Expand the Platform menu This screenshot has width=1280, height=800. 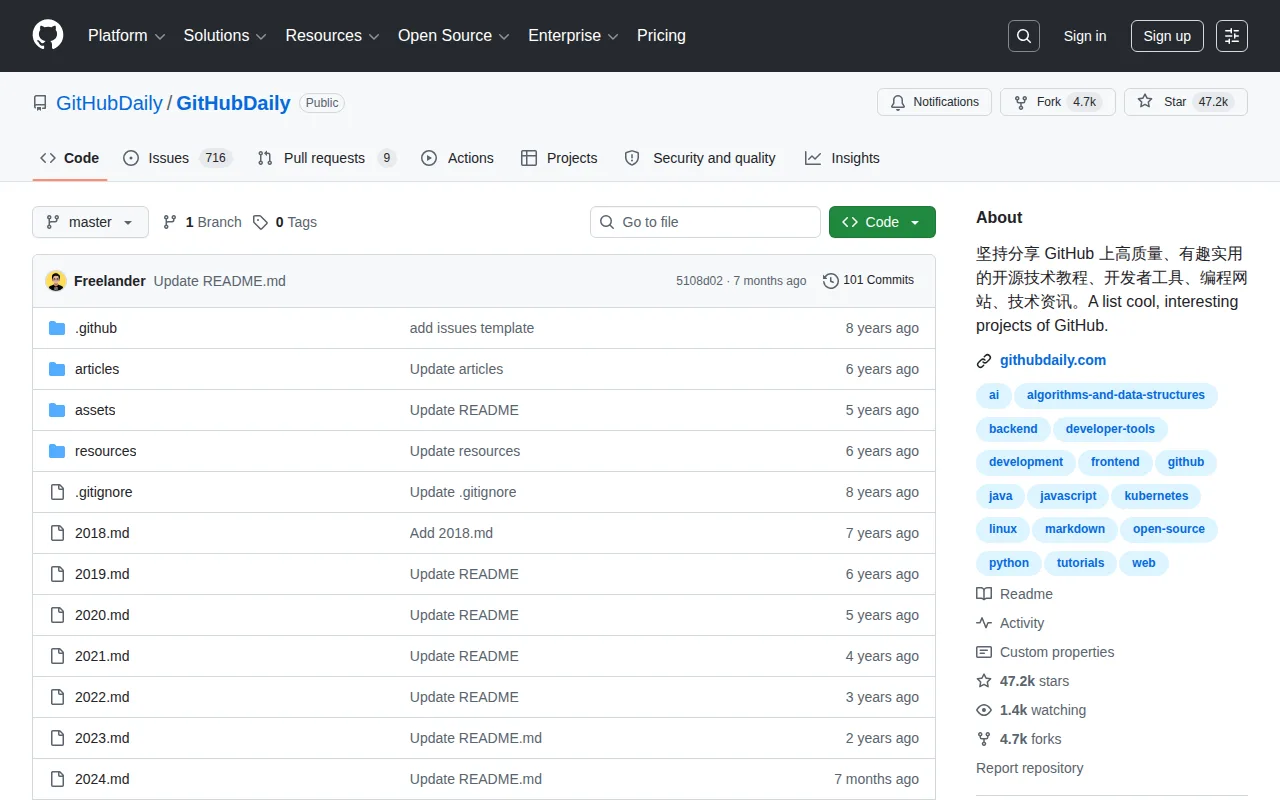(126, 36)
